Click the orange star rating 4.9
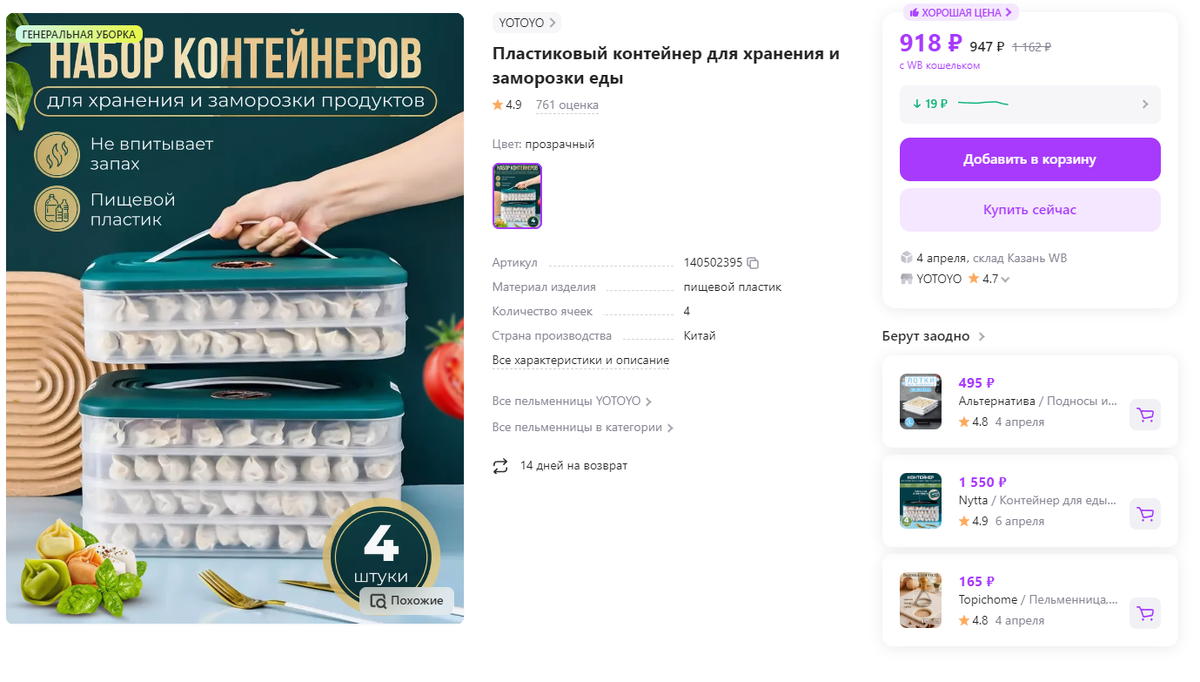Viewport: 1200px width, 682px height. point(498,105)
